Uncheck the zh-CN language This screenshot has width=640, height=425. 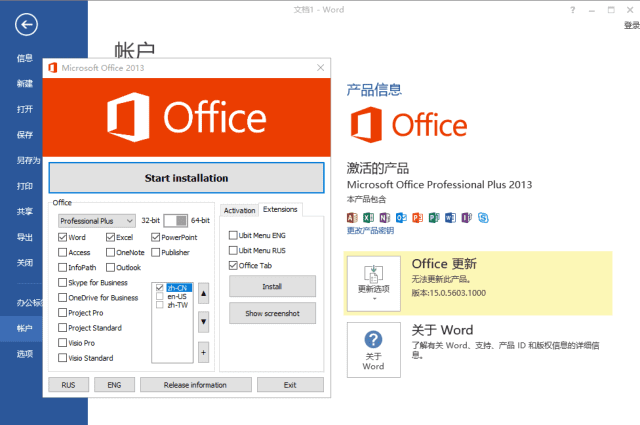click(x=160, y=288)
